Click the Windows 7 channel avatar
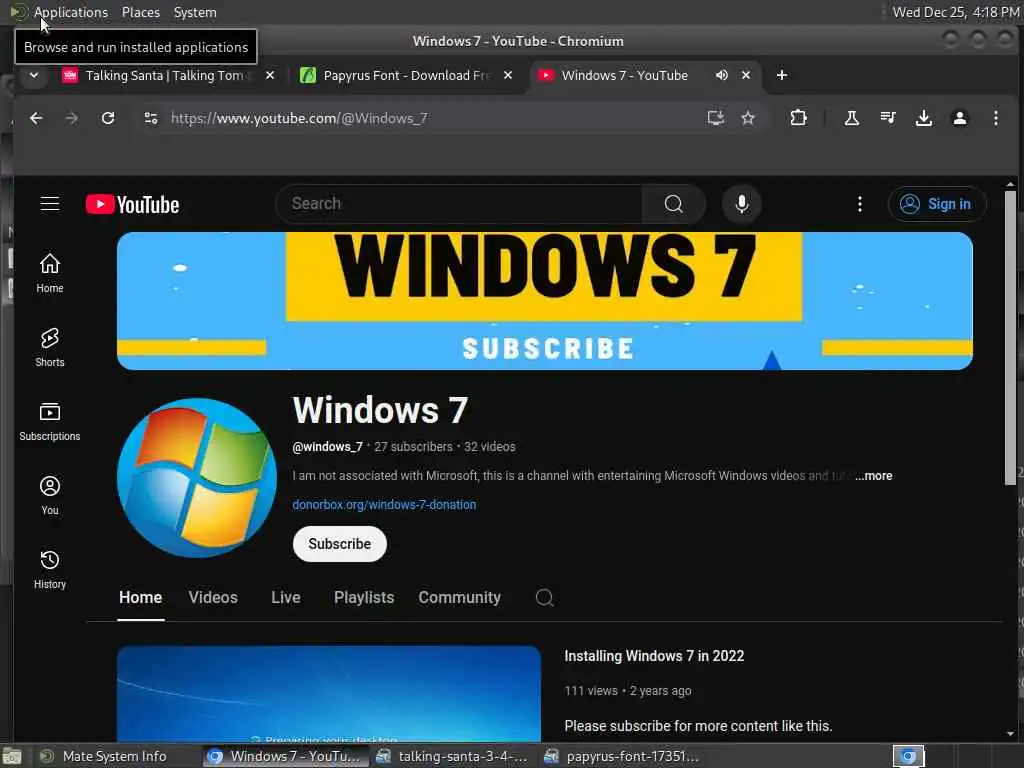1024x768 pixels. point(197,477)
